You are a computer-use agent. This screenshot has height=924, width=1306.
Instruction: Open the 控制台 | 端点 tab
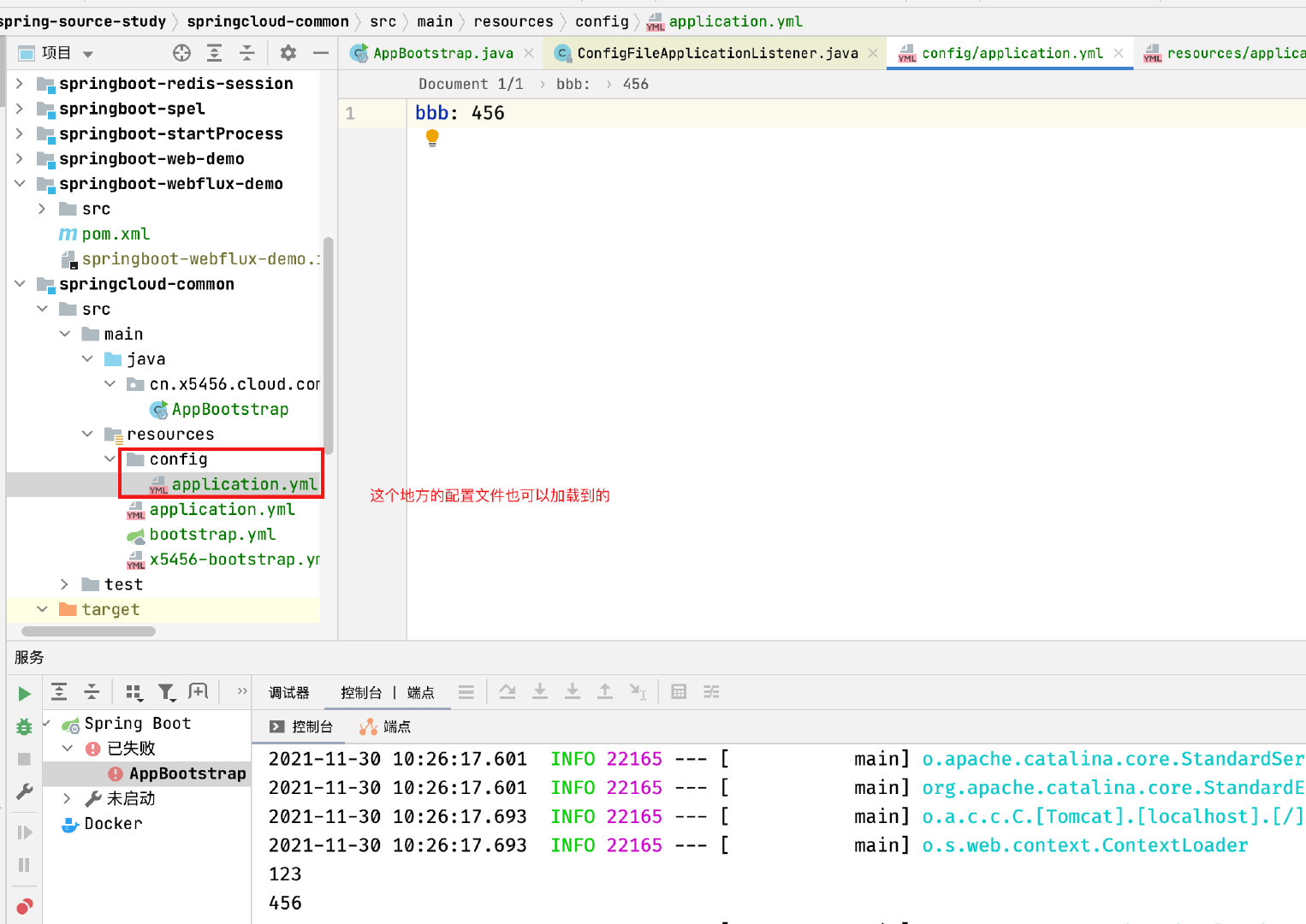(x=387, y=692)
